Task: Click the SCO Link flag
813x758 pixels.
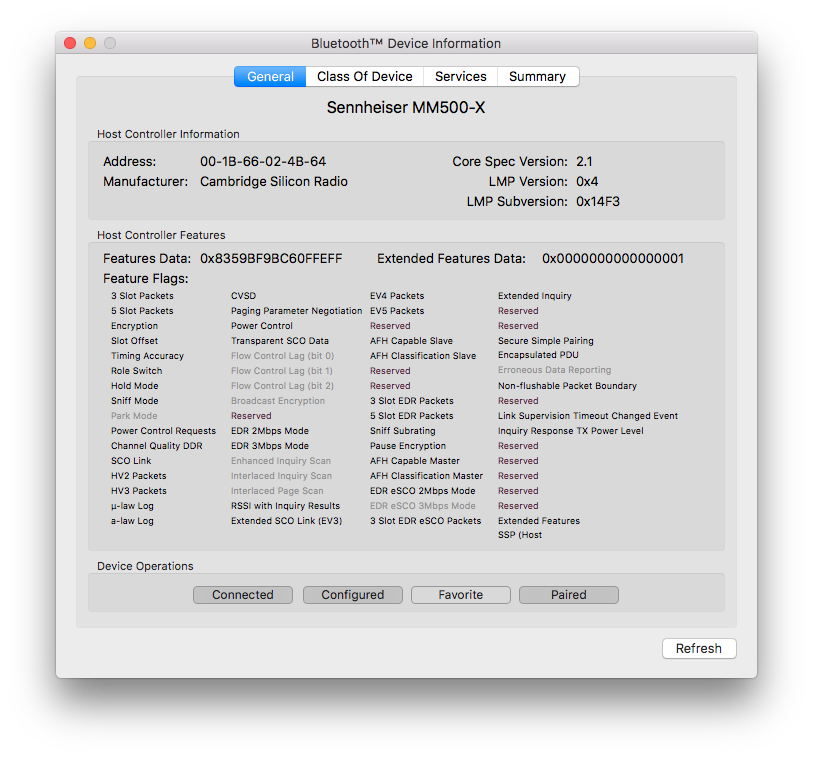Action: [131, 461]
